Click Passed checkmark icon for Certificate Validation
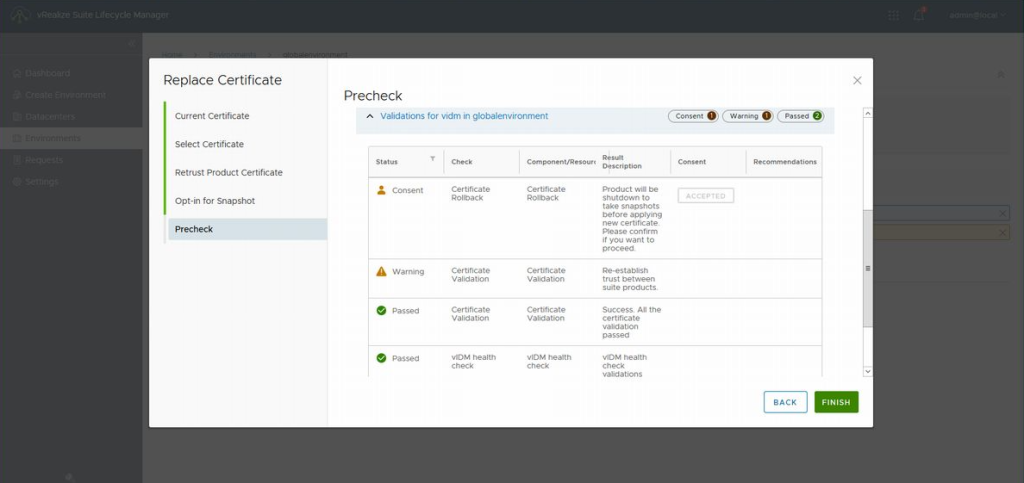 pyautogui.click(x=381, y=311)
